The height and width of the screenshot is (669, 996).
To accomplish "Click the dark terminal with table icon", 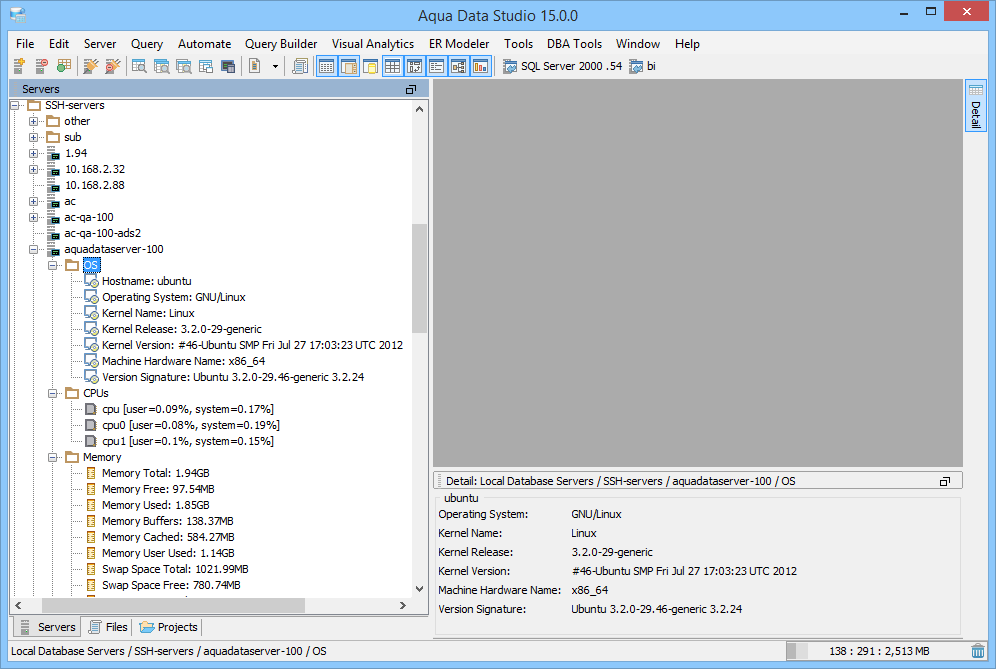I will (228, 66).
